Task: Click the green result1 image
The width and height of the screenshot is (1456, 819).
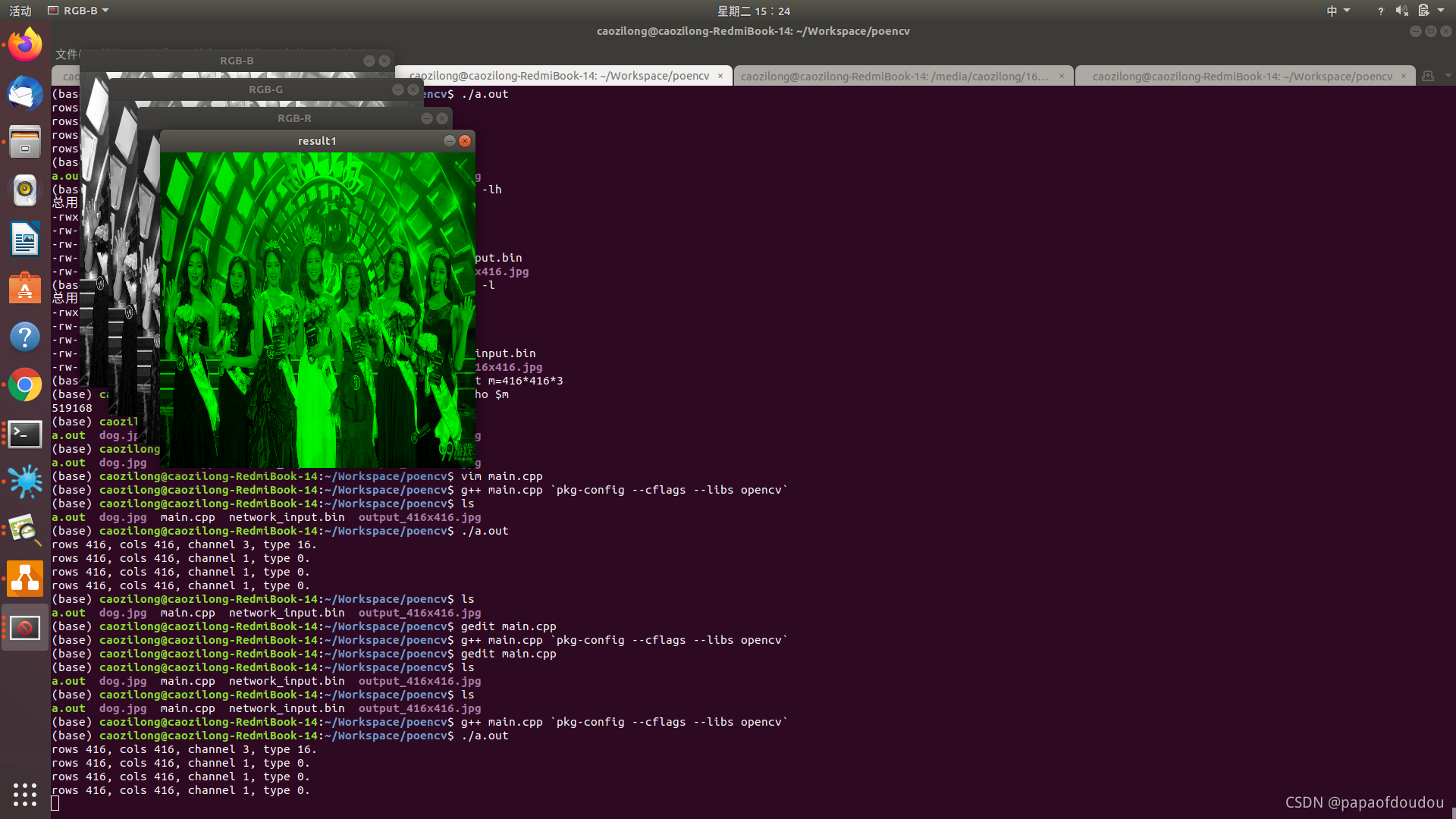Action: [x=318, y=310]
